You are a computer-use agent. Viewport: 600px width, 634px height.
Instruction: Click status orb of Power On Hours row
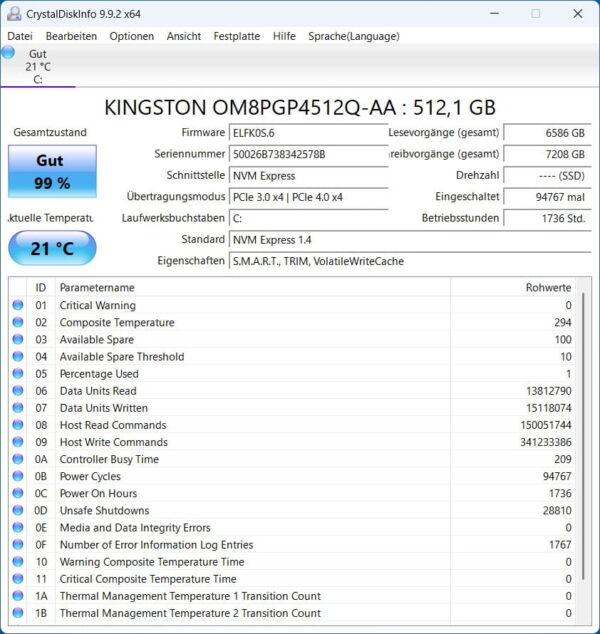[x=18, y=493]
